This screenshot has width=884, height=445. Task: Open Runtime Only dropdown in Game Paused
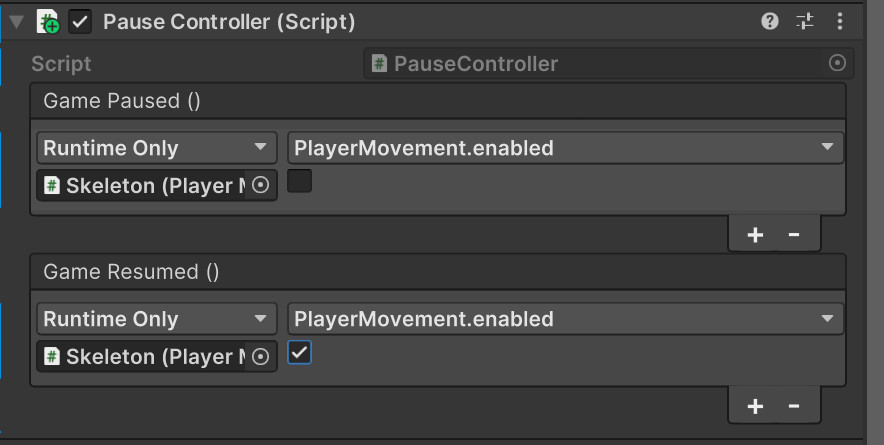click(157, 148)
